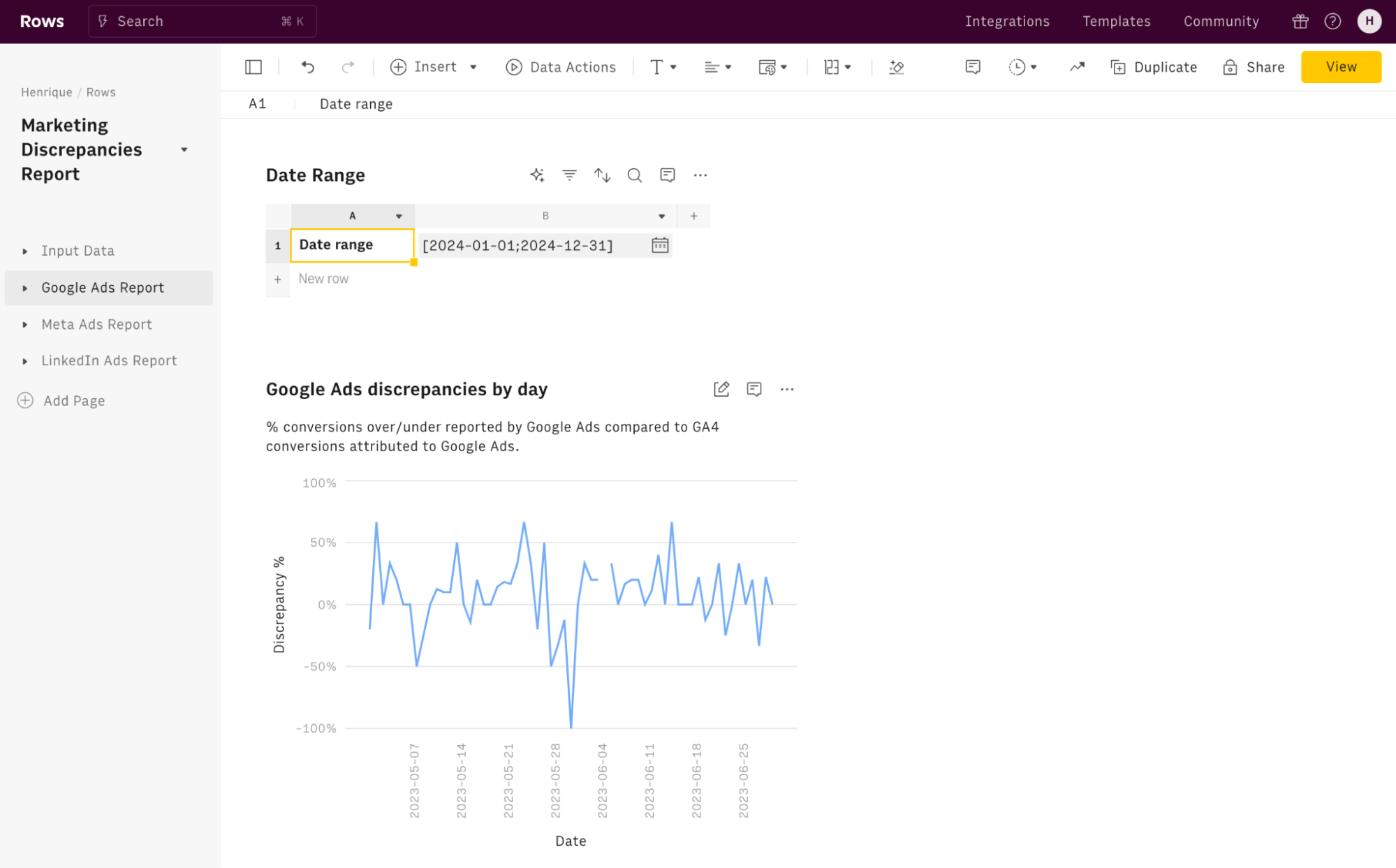Open the Integrations menu
1396x868 pixels.
pos(1007,22)
